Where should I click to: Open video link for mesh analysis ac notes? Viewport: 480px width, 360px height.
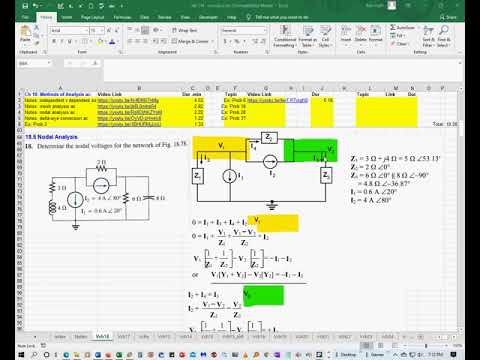coord(126,106)
